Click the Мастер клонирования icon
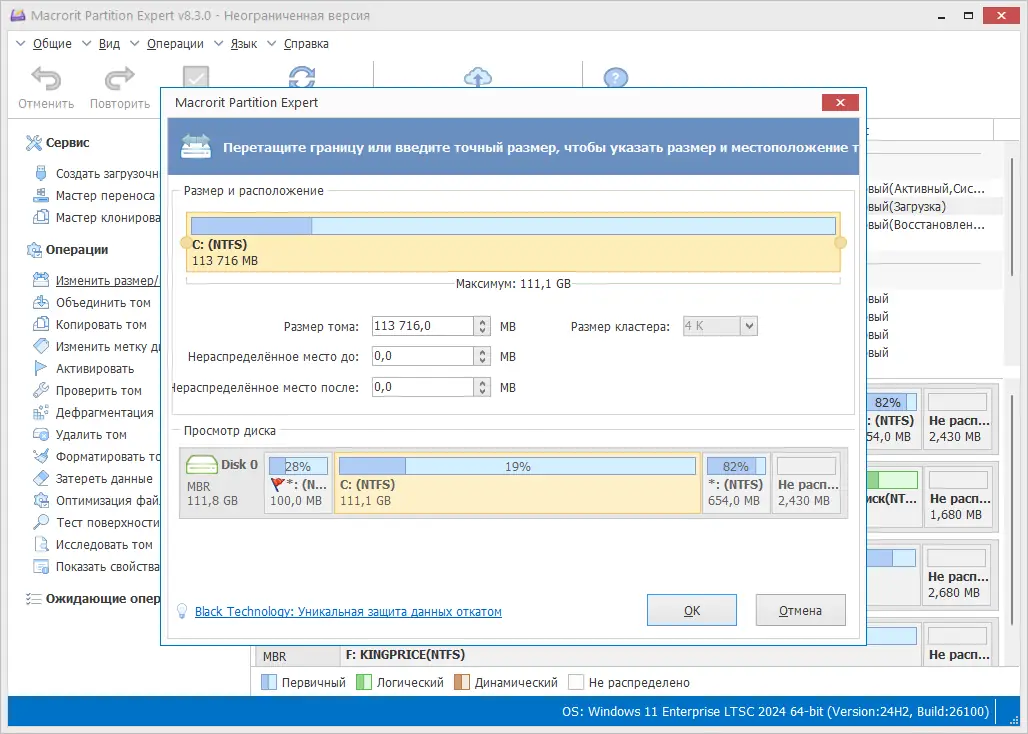 click(x=41, y=217)
